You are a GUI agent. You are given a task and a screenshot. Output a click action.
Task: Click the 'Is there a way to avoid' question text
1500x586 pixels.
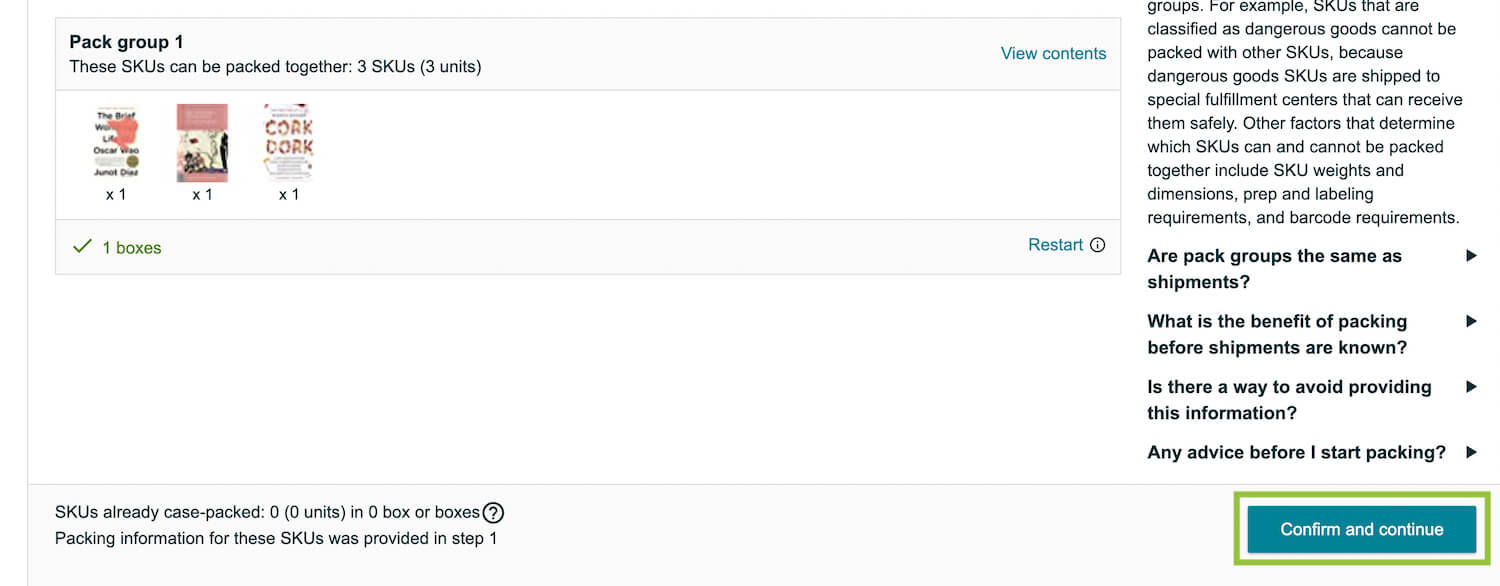tap(1289, 400)
